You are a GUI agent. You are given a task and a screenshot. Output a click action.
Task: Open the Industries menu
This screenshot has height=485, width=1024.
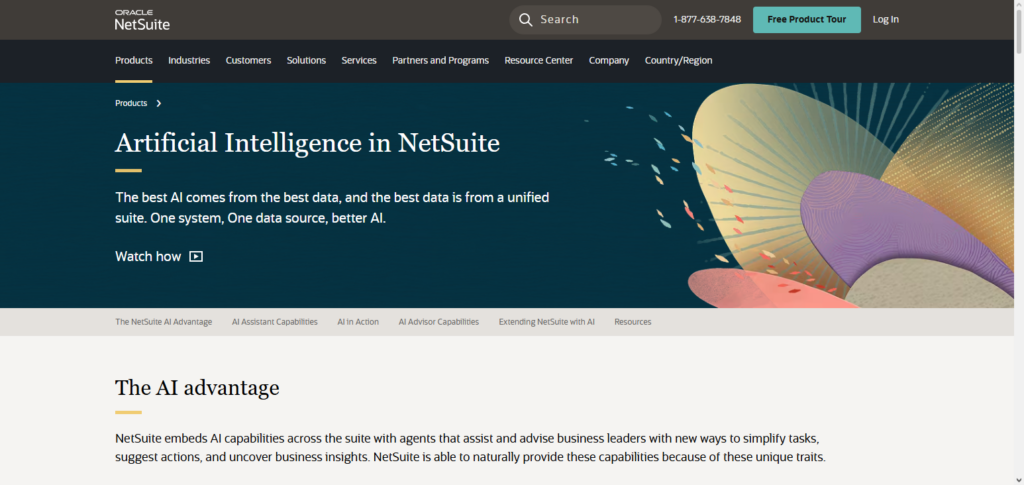pyautogui.click(x=189, y=60)
